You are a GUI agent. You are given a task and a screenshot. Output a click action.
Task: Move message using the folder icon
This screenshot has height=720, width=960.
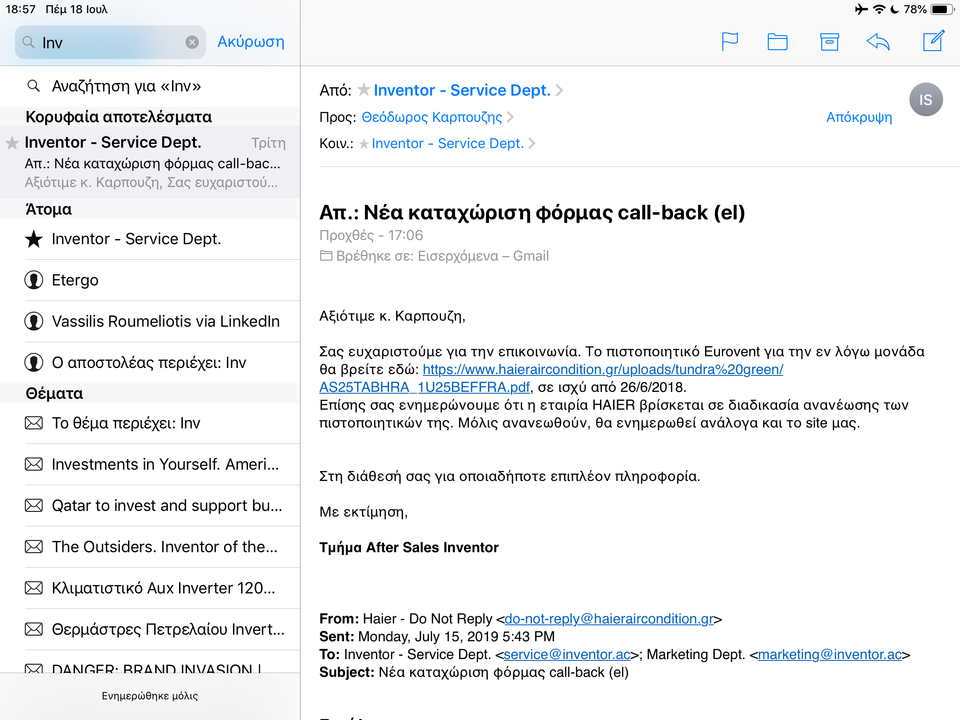(778, 42)
